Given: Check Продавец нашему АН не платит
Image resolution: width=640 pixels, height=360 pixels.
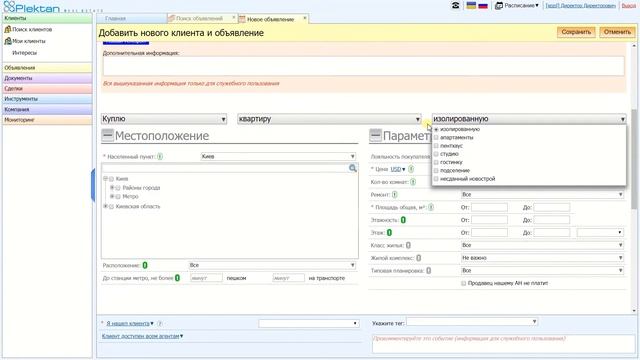Looking at the screenshot, I should (x=464, y=283).
